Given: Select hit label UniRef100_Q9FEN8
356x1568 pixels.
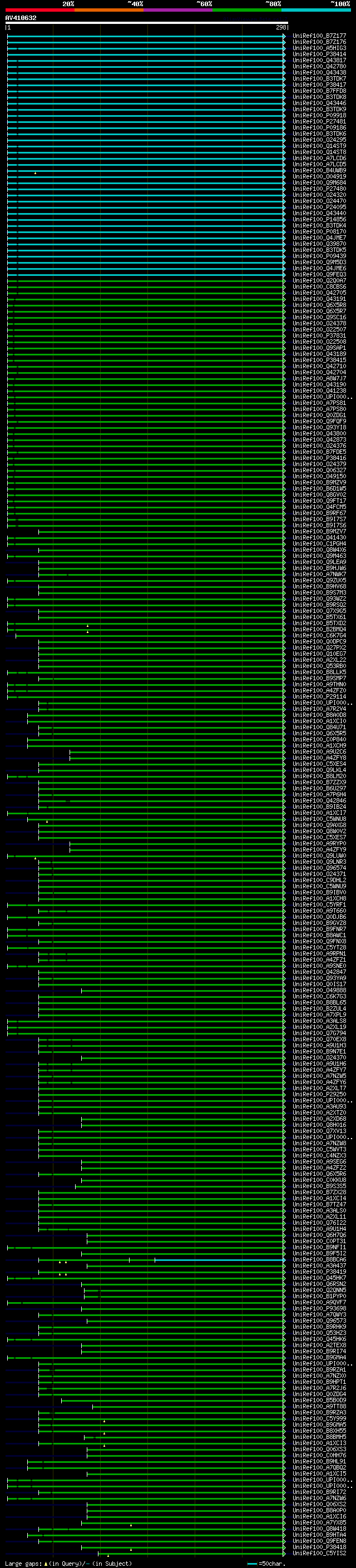Looking at the screenshot, I should point(319,1541).
